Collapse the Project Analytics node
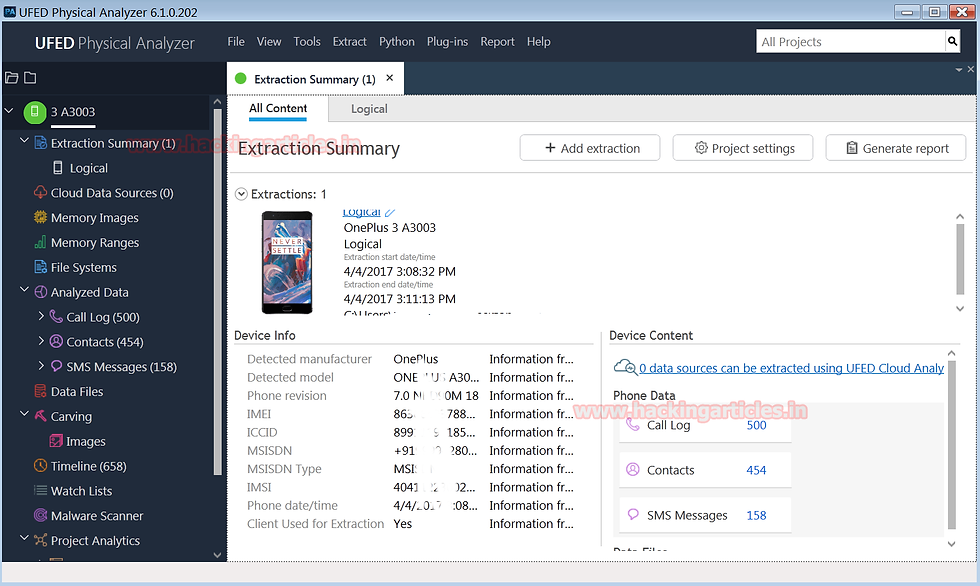 (24, 537)
